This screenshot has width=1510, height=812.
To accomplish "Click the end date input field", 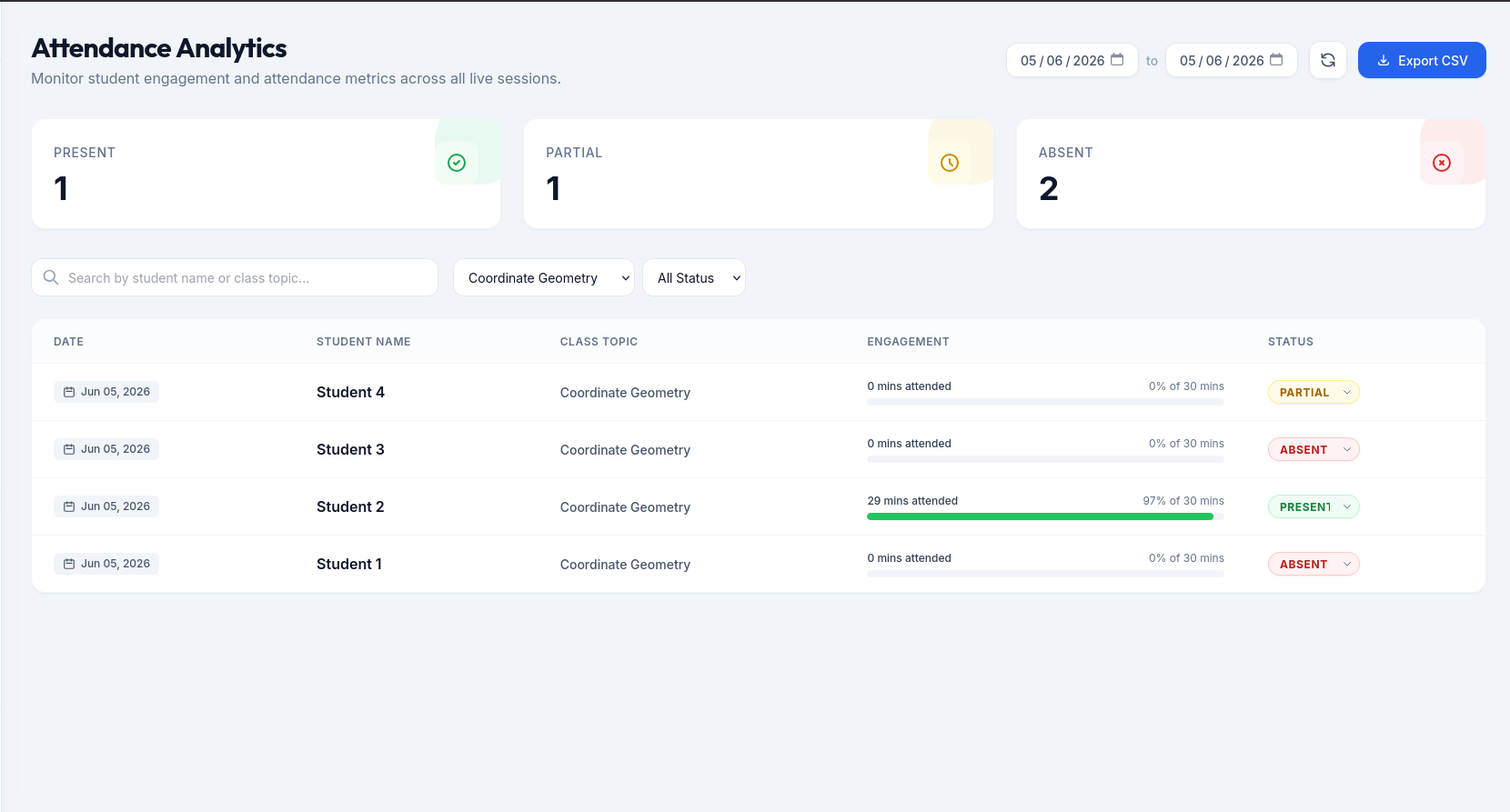I will pos(1232,60).
